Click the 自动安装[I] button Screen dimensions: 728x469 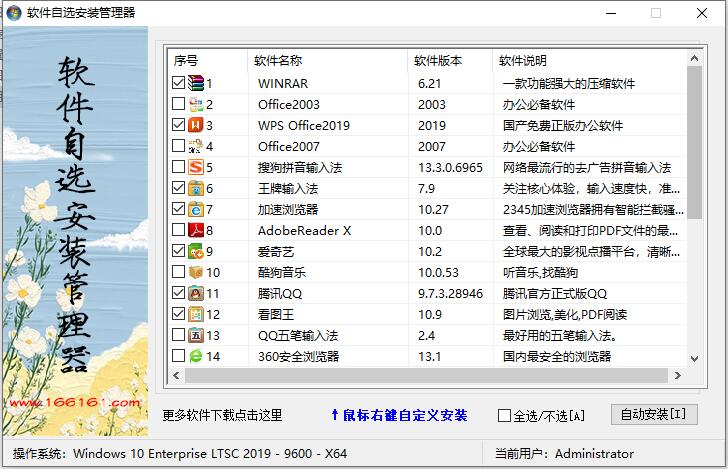click(x=654, y=414)
